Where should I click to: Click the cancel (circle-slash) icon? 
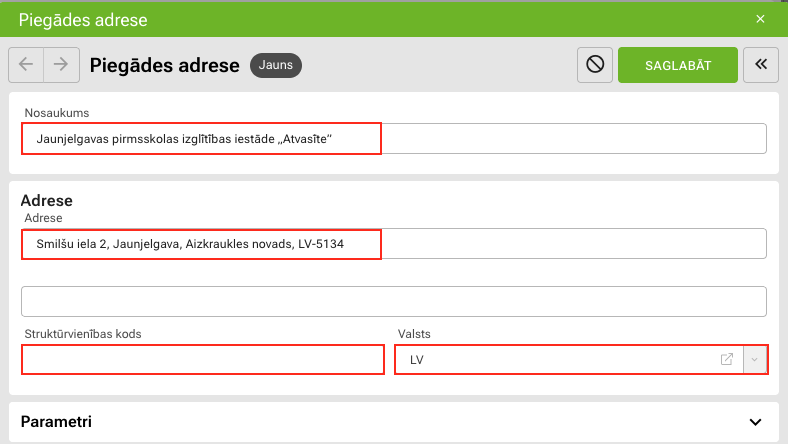pyautogui.click(x=595, y=65)
